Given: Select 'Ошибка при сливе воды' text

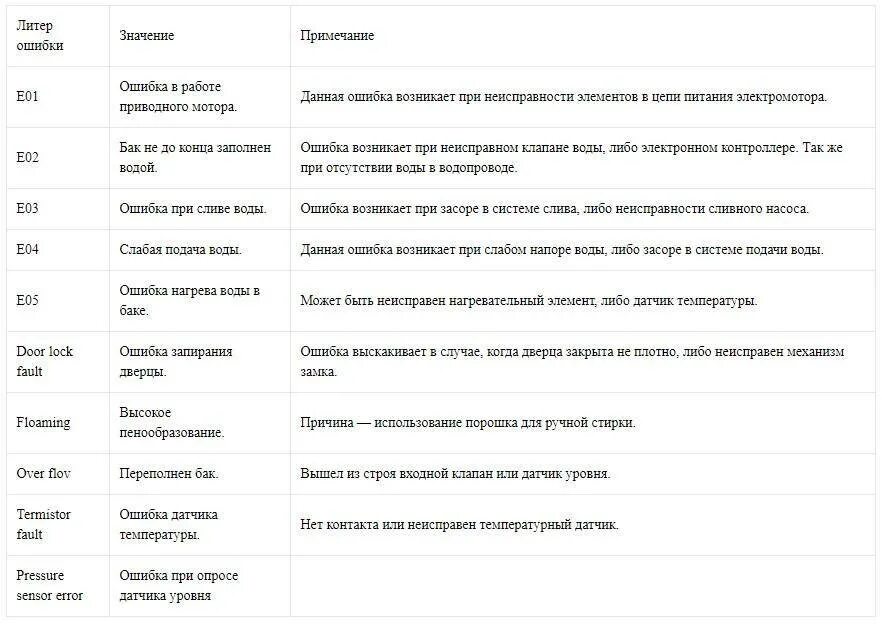Looking at the screenshot, I should [193, 209].
